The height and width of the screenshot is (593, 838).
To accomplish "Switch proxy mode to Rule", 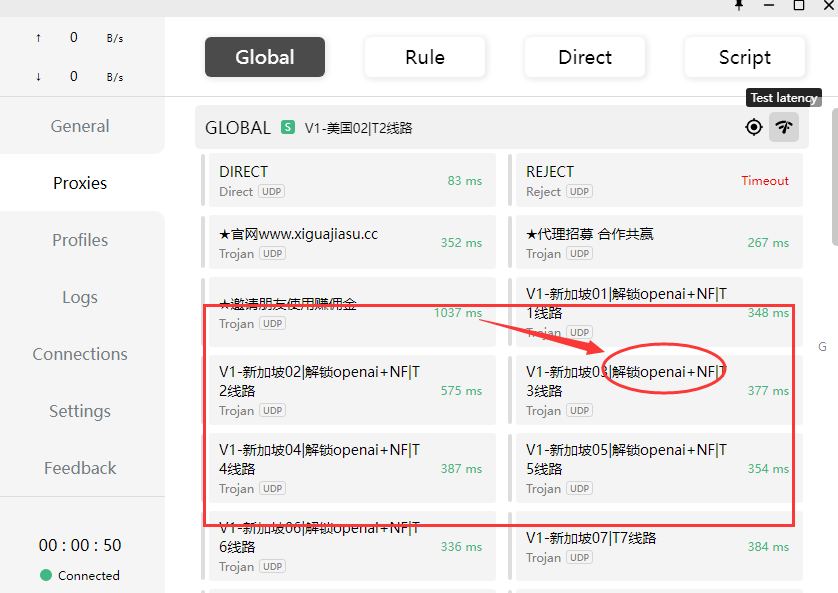I will (425, 57).
